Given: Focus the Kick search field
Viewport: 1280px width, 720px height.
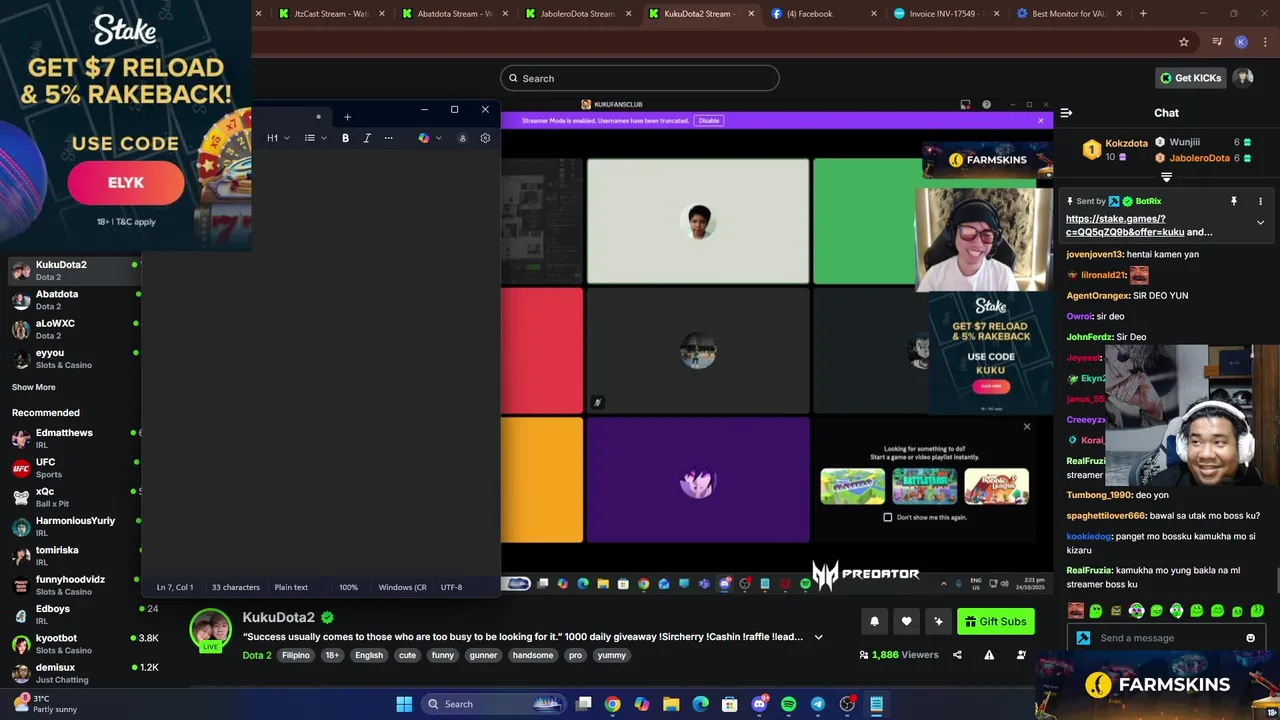Looking at the screenshot, I should (x=640, y=78).
